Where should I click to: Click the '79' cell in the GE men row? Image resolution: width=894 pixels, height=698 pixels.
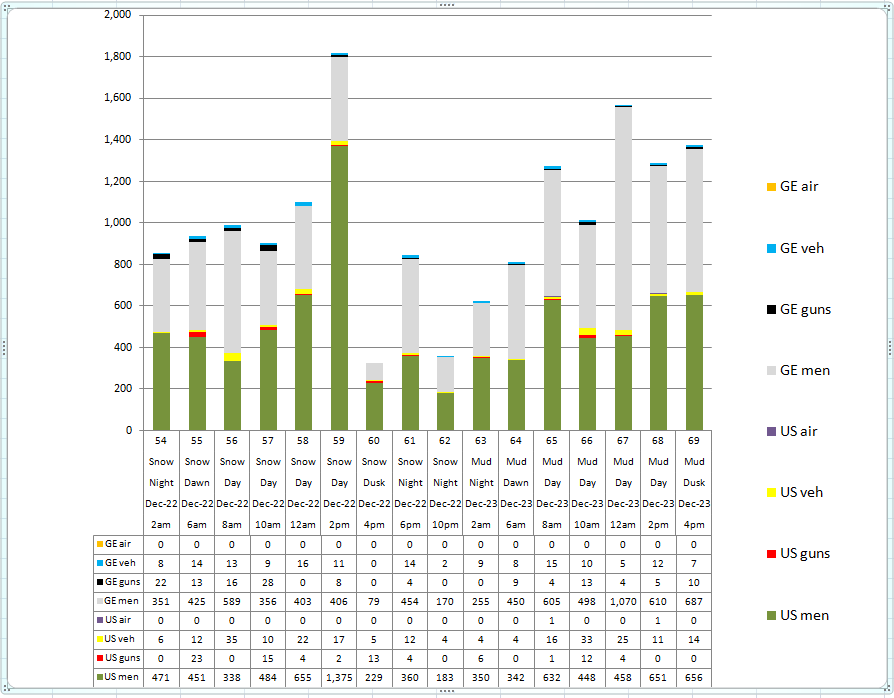click(x=375, y=602)
